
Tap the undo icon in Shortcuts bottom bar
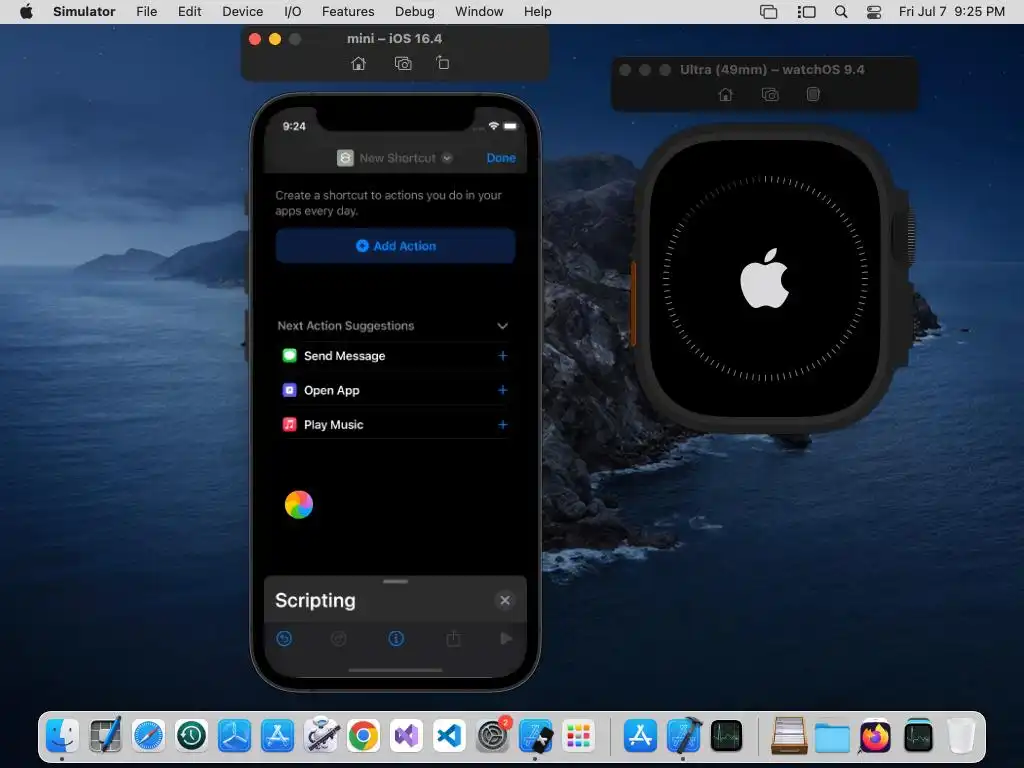tap(284, 638)
